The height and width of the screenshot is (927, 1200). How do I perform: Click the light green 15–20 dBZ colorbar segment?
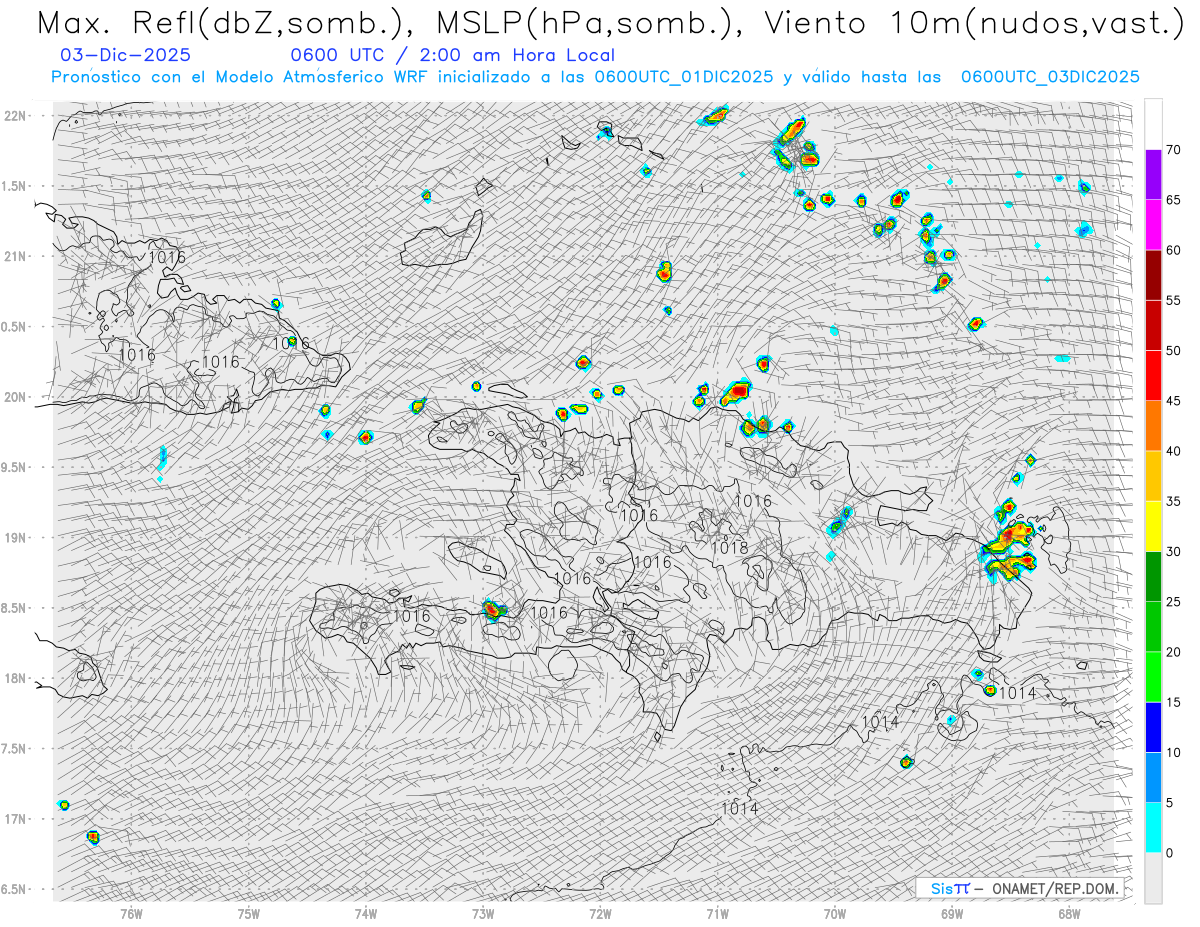(x=1153, y=677)
